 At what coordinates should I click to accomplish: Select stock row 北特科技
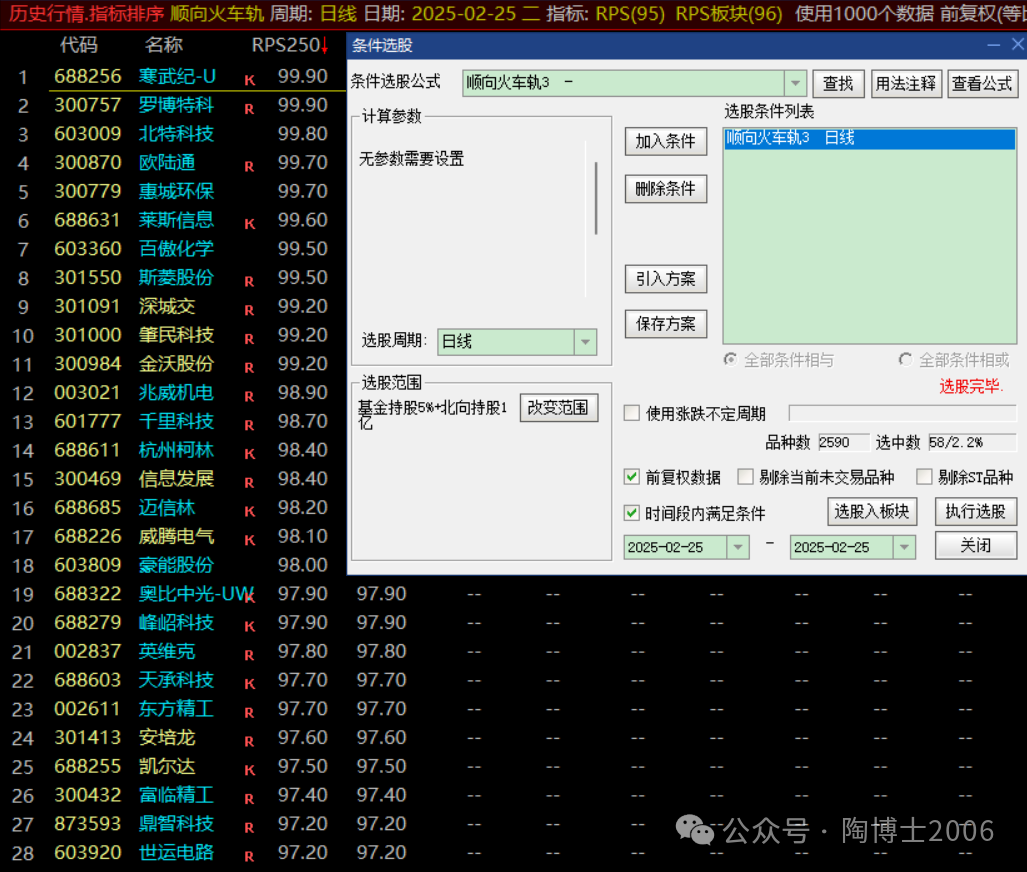173,134
